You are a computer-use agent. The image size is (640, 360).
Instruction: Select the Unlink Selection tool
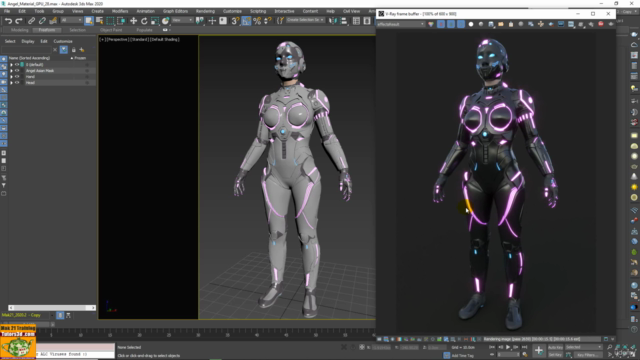pyautogui.click(x=42, y=21)
